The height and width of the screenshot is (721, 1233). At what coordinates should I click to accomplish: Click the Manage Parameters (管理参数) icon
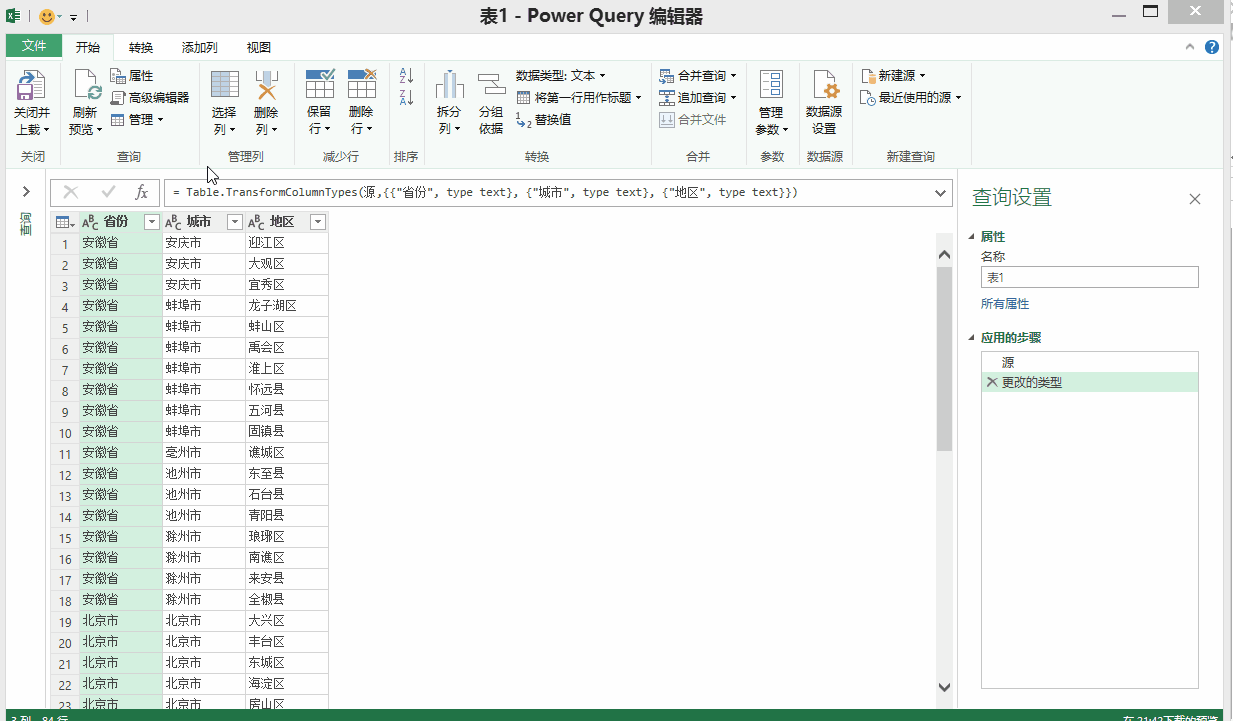coord(771,86)
